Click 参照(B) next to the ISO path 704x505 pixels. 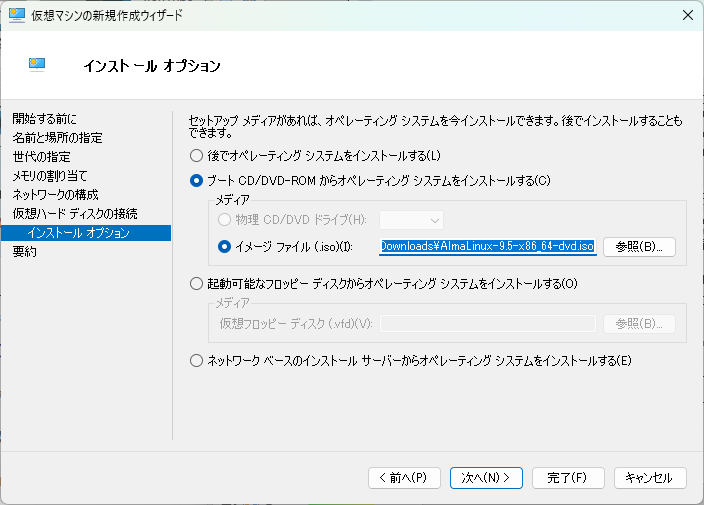click(639, 246)
